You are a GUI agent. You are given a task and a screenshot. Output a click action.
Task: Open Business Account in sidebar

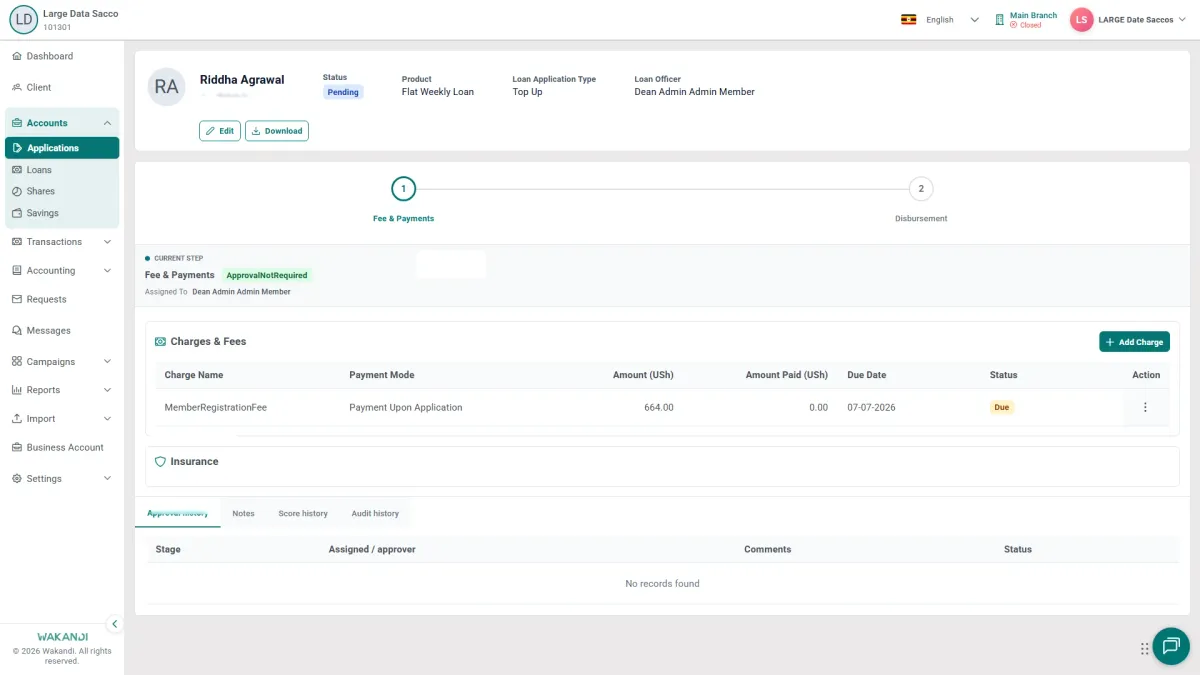coord(65,447)
